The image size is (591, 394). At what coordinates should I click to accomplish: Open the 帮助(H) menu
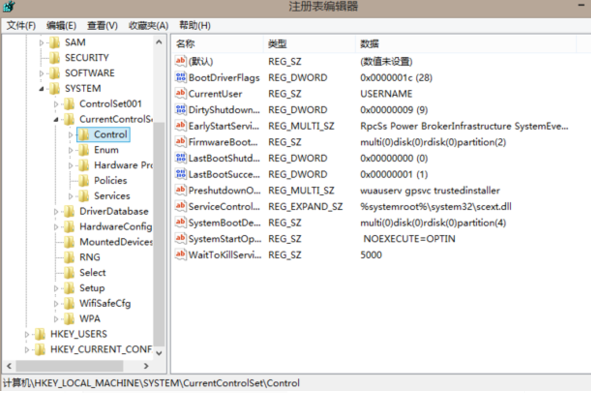195,26
